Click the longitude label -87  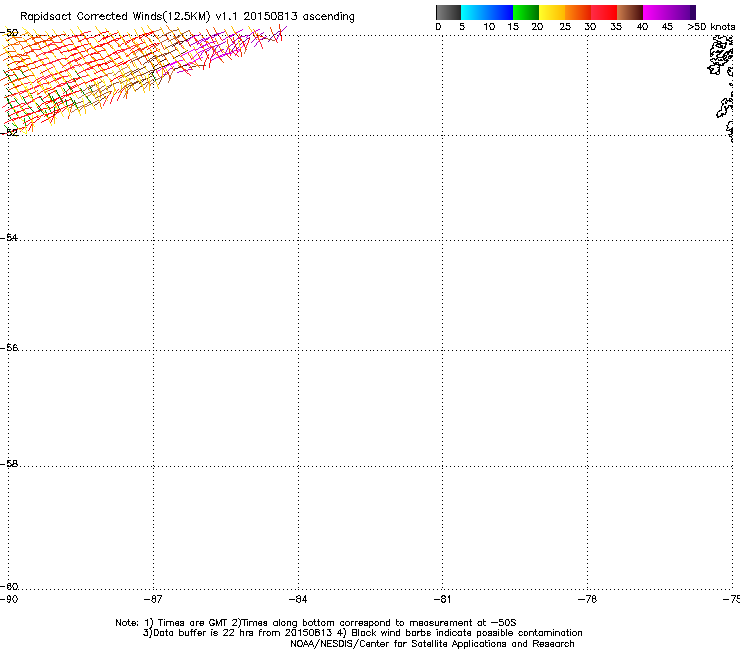point(153,599)
